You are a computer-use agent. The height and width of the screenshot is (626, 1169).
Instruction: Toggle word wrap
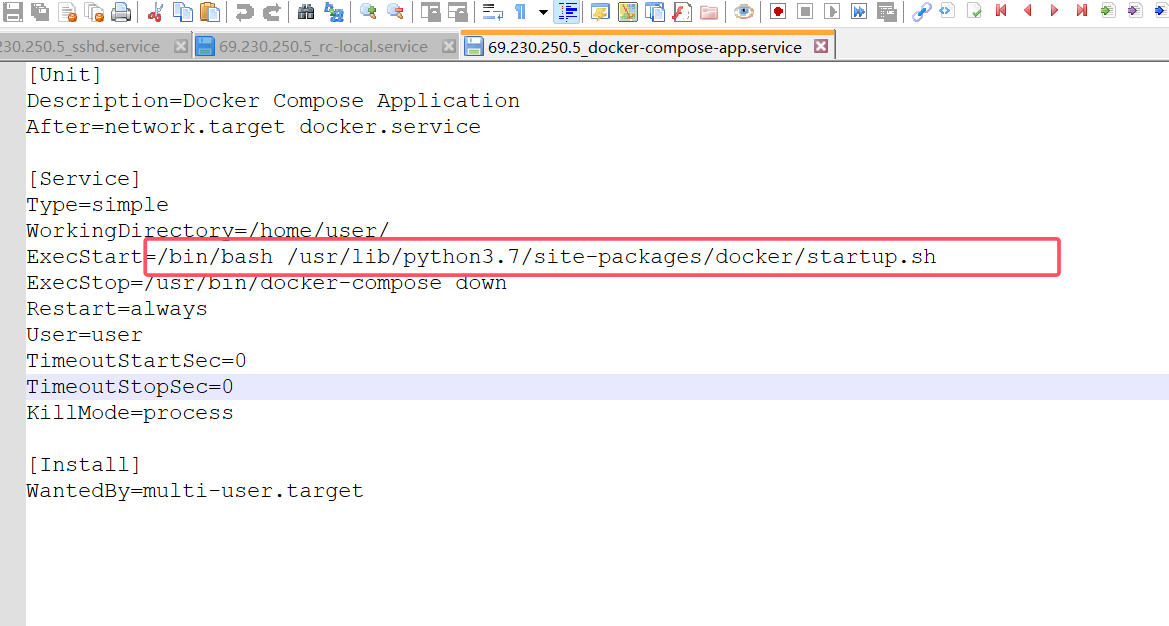[x=492, y=11]
